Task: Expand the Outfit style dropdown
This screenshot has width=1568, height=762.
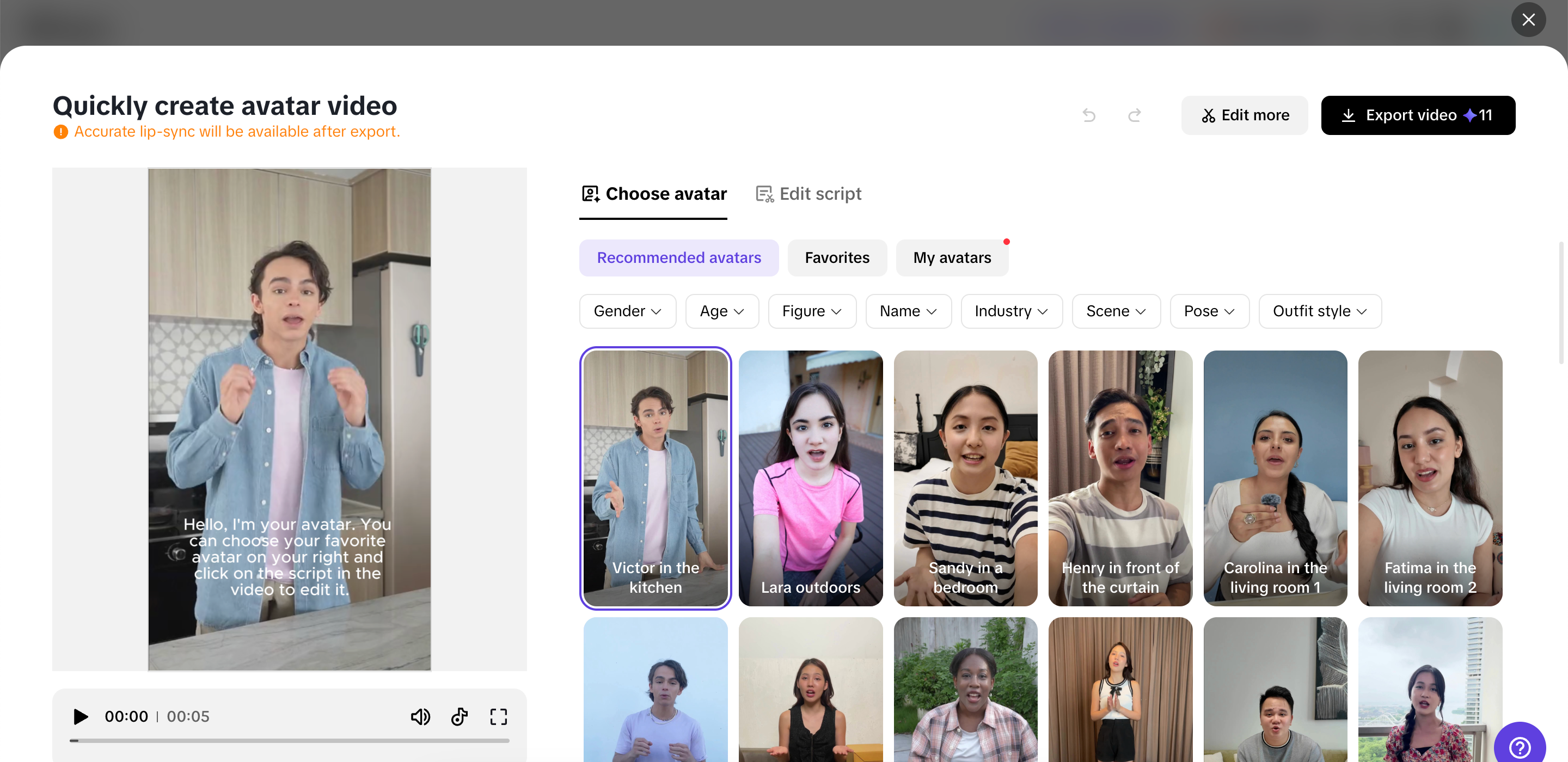Action: tap(1319, 311)
